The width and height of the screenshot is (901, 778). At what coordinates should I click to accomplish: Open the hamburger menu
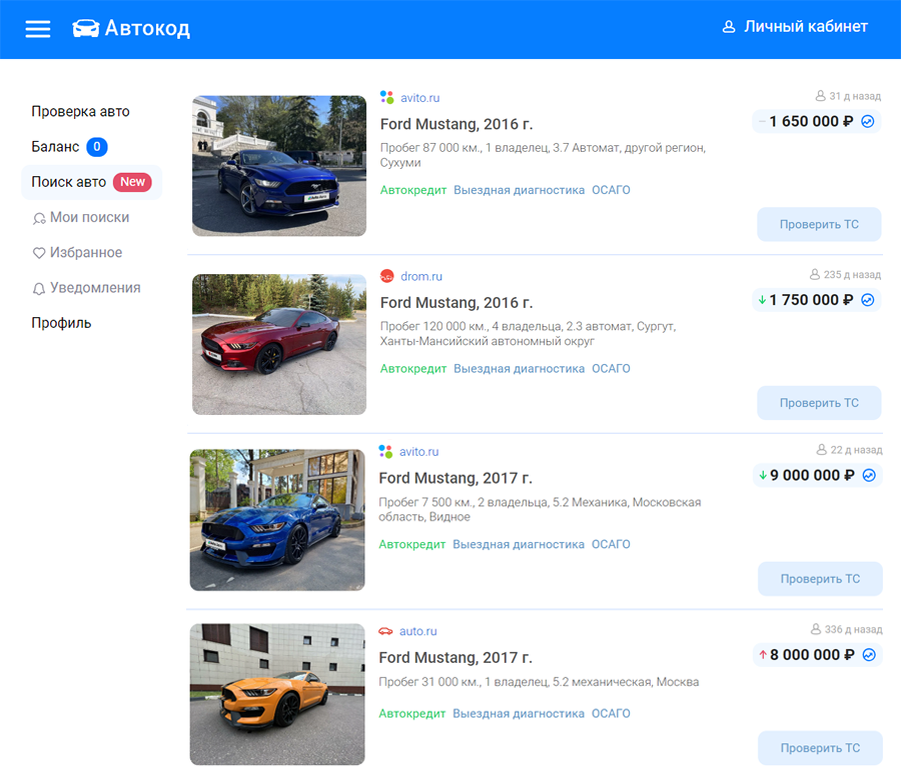pyautogui.click(x=38, y=29)
